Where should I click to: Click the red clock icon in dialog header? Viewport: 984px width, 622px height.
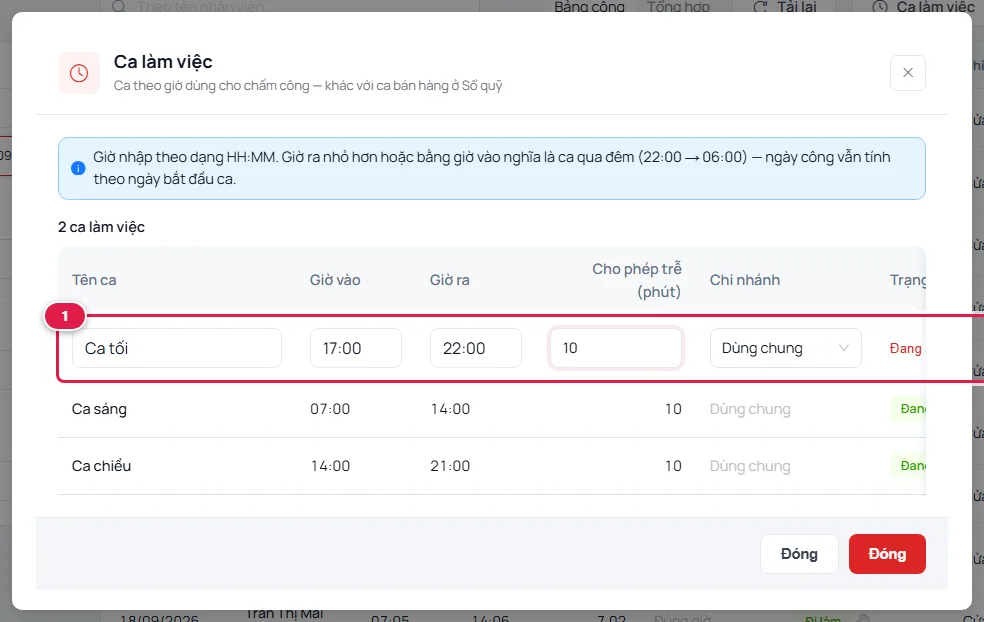point(79,73)
